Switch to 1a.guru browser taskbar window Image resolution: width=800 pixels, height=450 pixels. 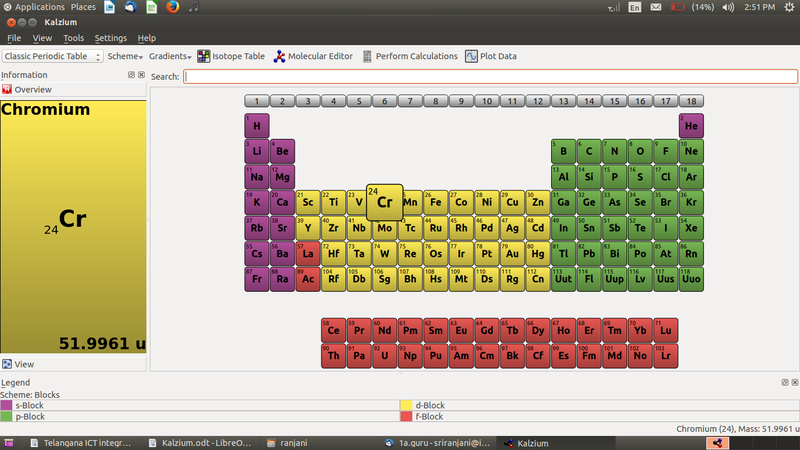[x=439, y=443]
